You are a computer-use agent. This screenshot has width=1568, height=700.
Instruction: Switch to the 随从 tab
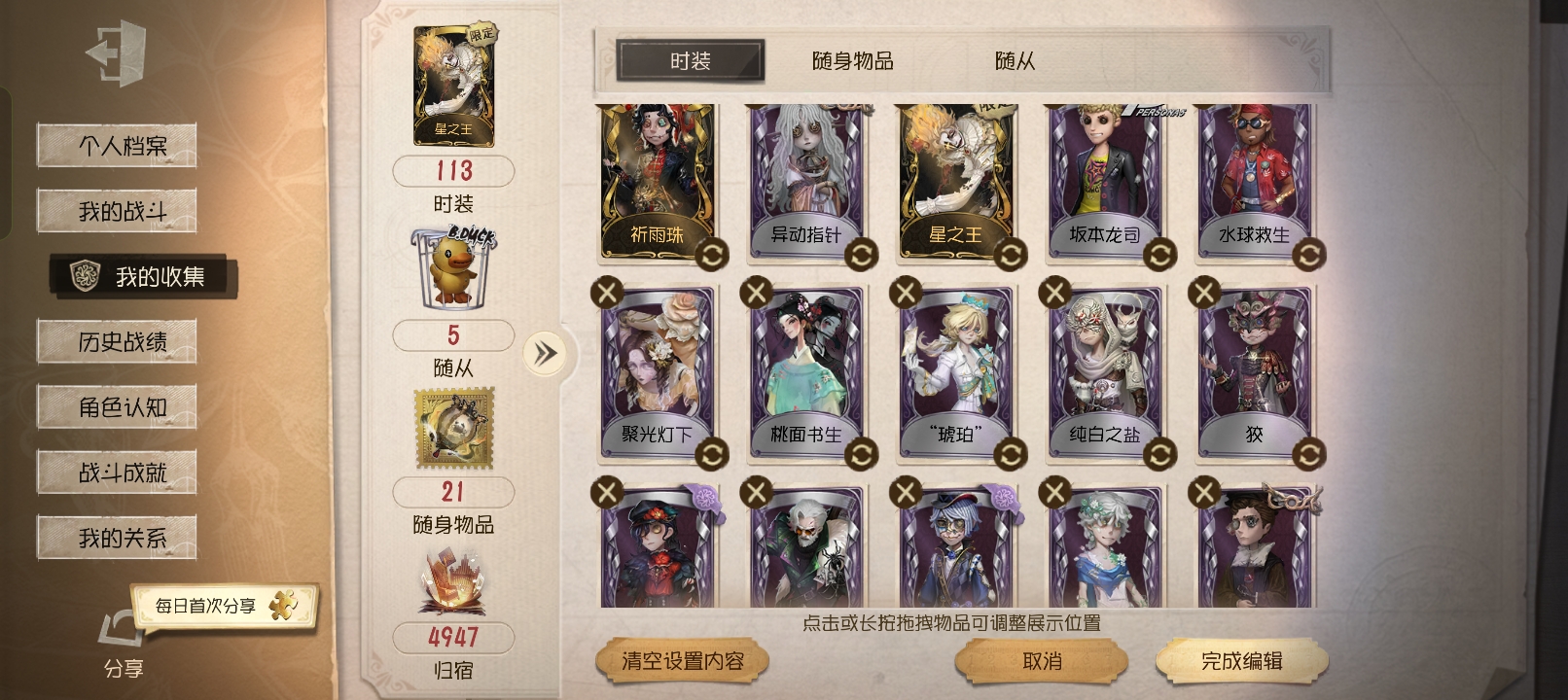1015,61
